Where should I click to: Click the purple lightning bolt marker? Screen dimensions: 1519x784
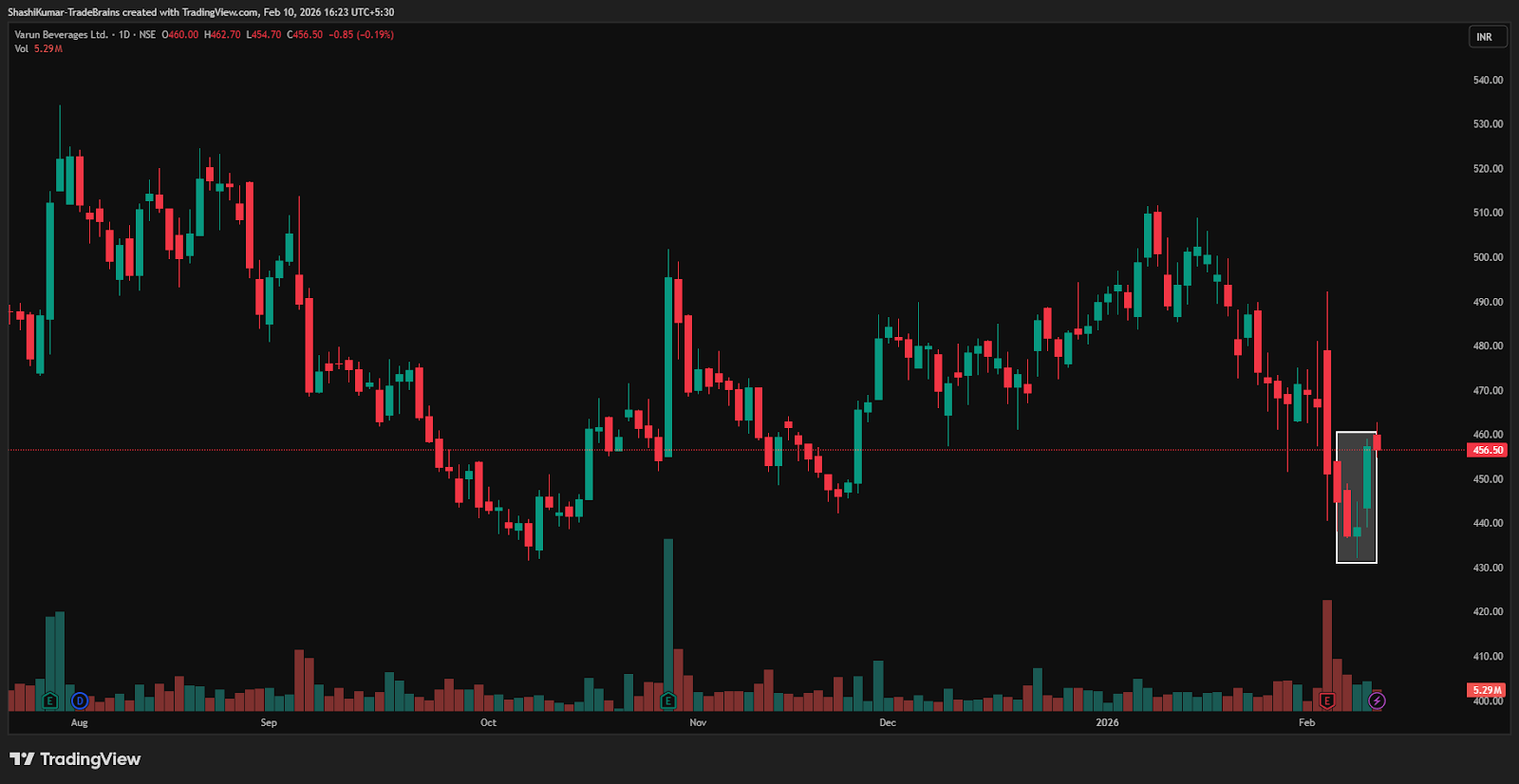[x=1377, y=701]
